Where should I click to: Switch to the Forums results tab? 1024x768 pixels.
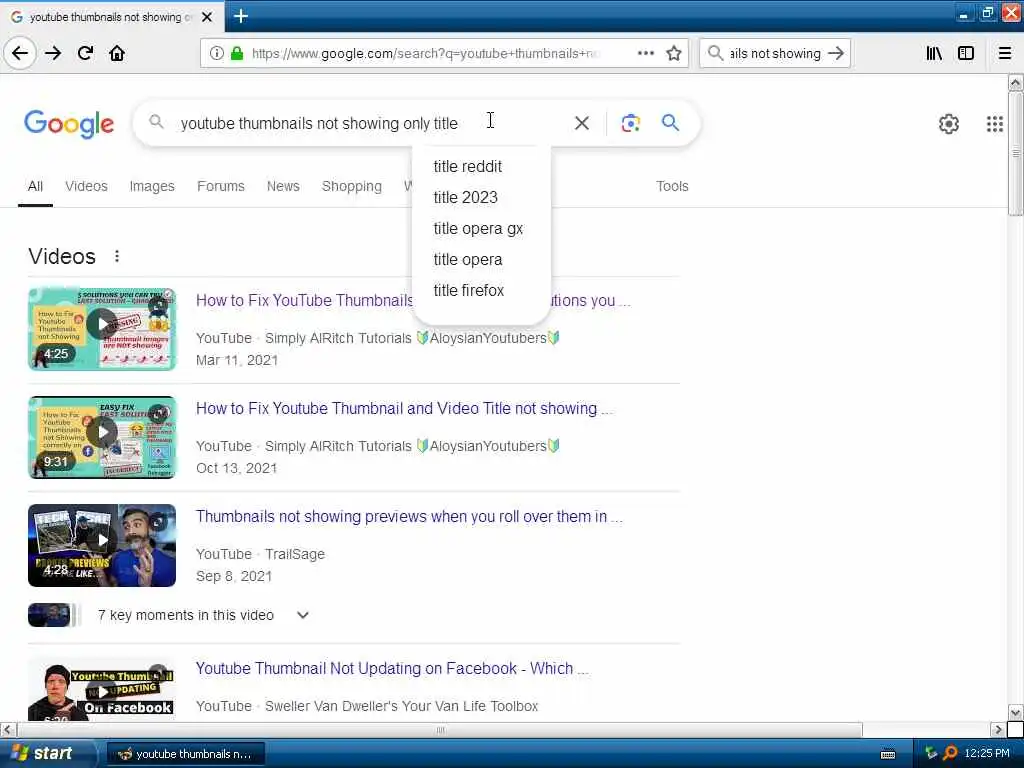(221, 186)
